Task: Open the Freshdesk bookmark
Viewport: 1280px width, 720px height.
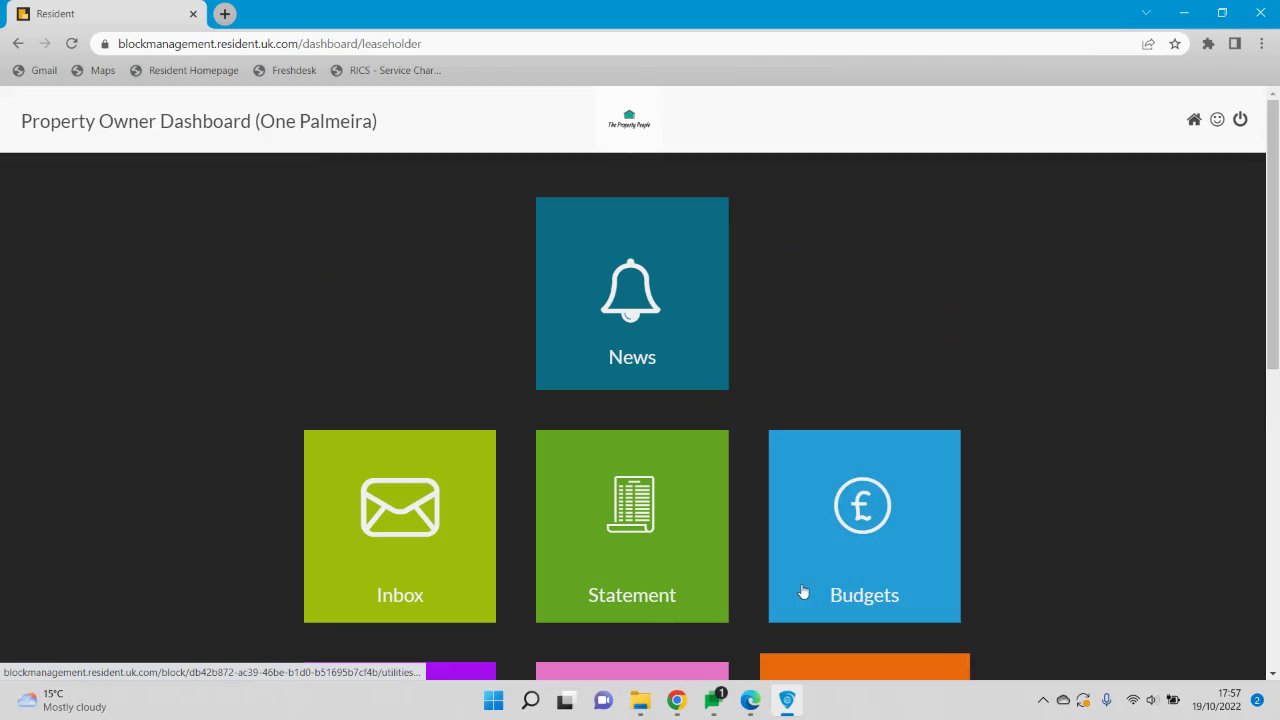Action: pyautogui.click(x=285, y=71)
